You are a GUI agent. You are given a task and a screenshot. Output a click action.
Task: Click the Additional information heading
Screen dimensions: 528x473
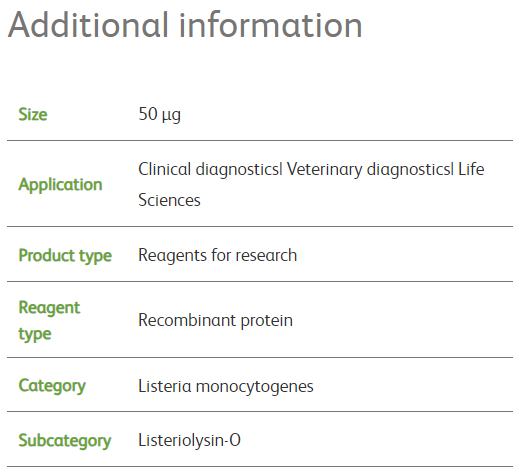tap(185, 25)
